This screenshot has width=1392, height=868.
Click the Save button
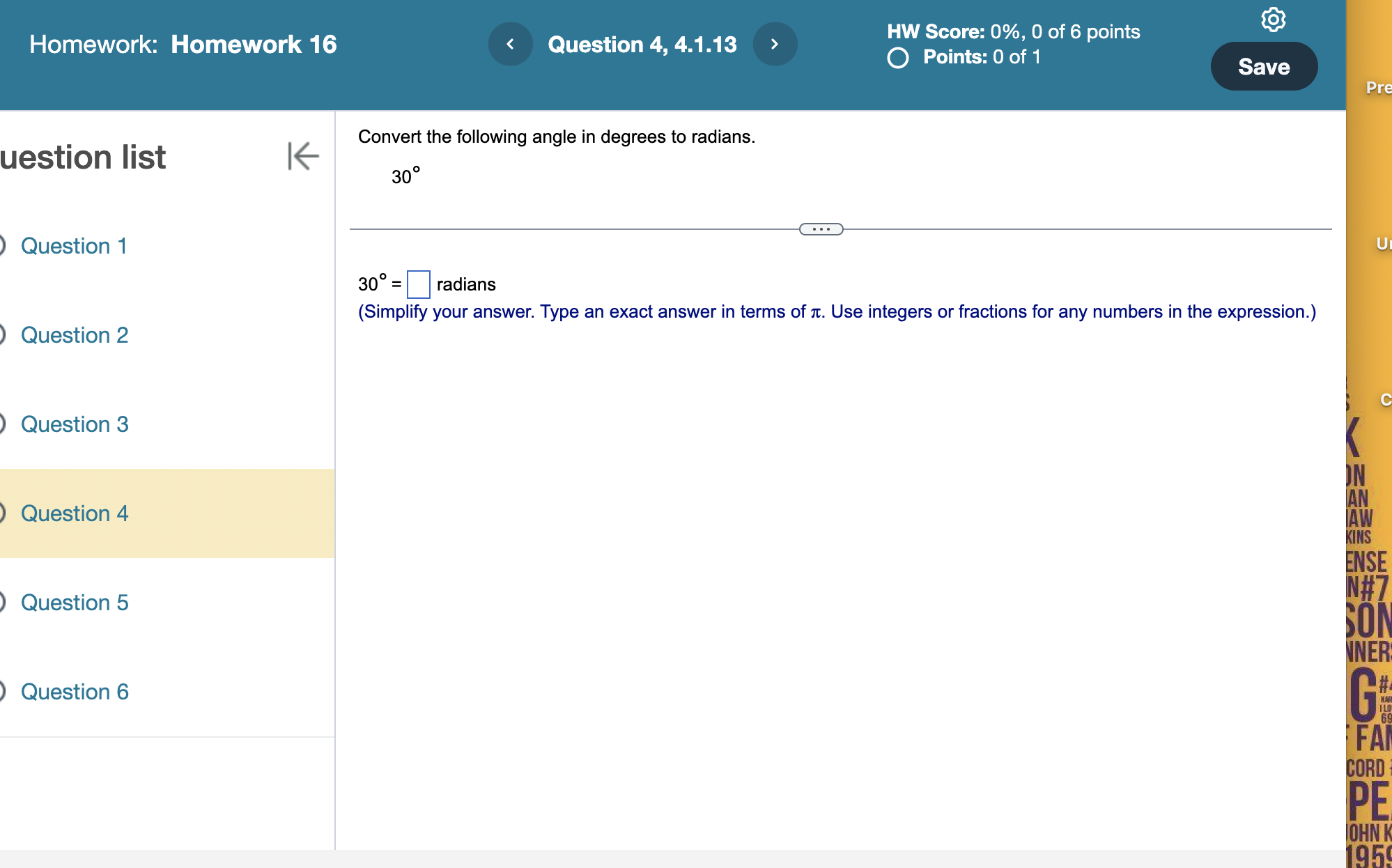(x=1264, y=66)
